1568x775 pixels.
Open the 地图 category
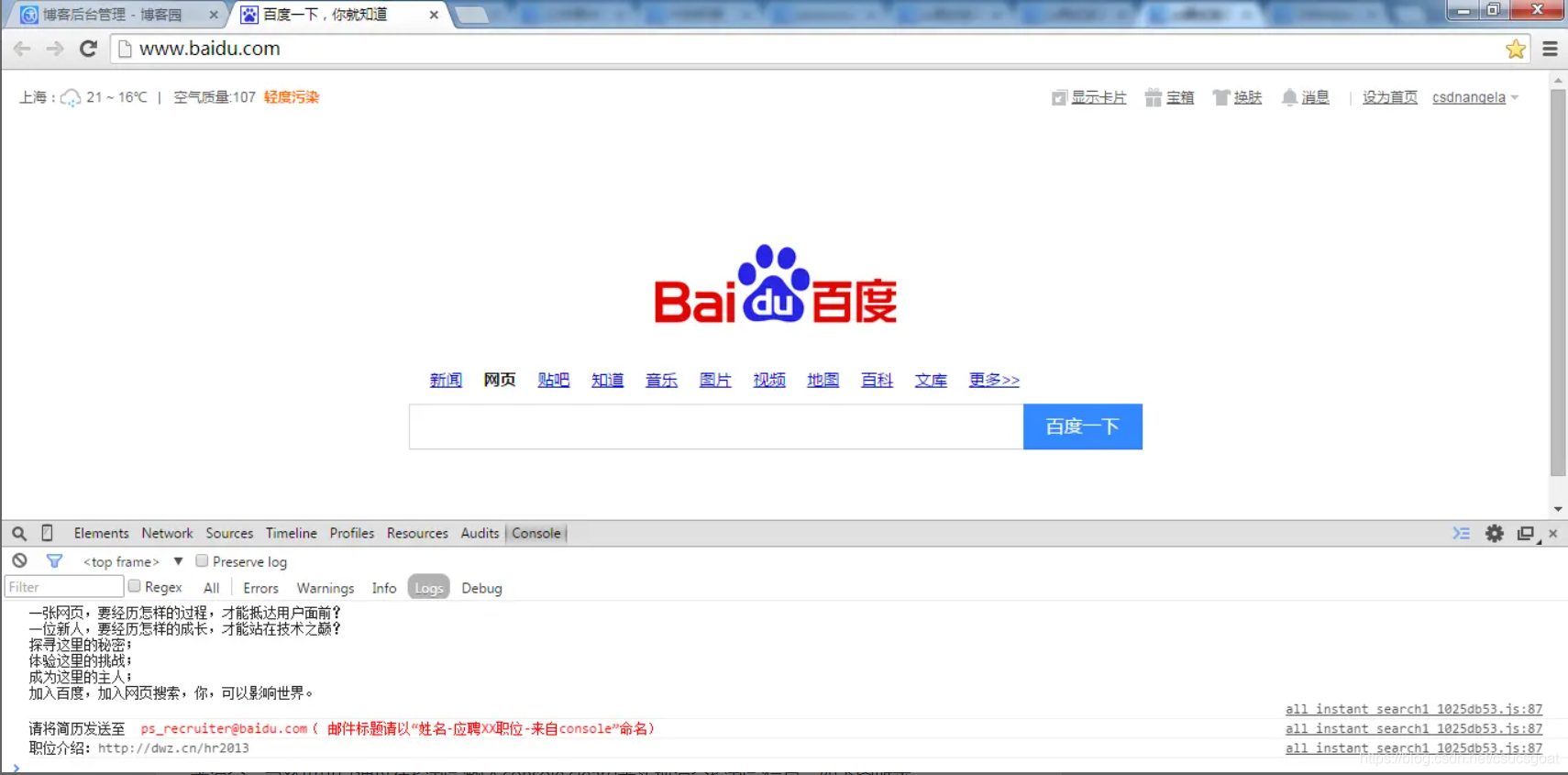click(823, 380)
